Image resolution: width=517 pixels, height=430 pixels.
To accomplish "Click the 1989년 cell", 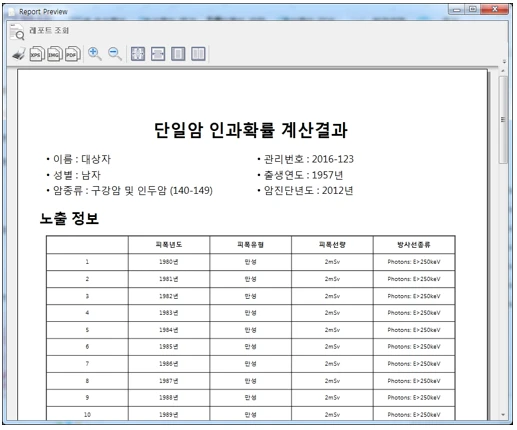I will (169, 414).
